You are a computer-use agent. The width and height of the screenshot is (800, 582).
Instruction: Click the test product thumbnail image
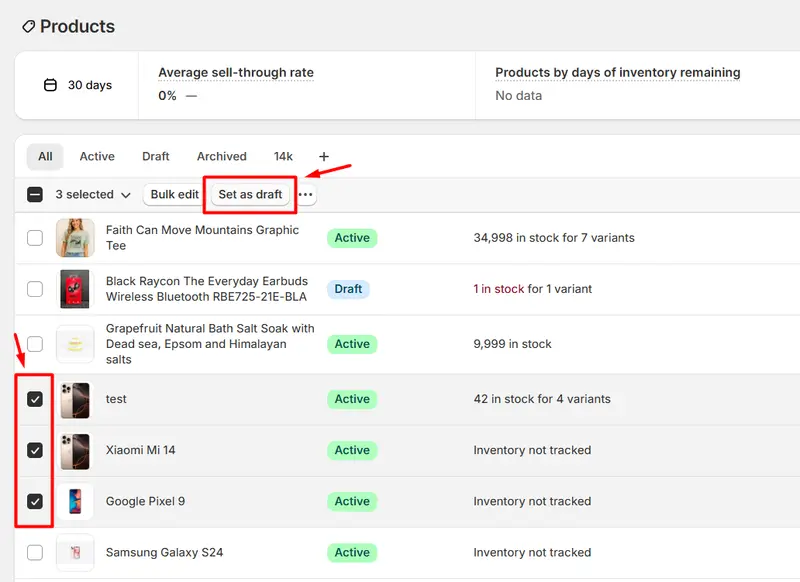[x=74, y=399]
